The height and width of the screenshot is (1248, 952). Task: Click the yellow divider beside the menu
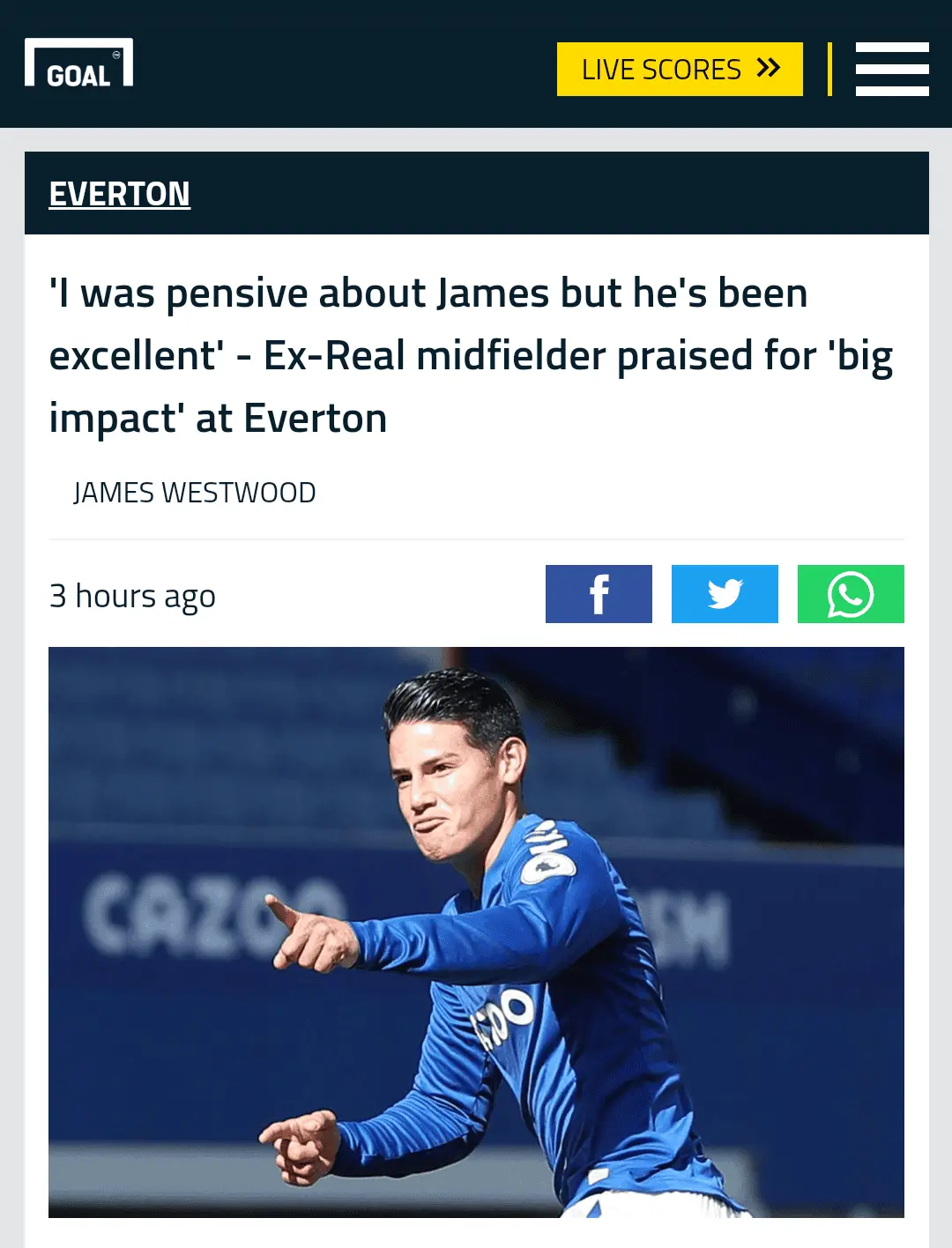(829, 69)
